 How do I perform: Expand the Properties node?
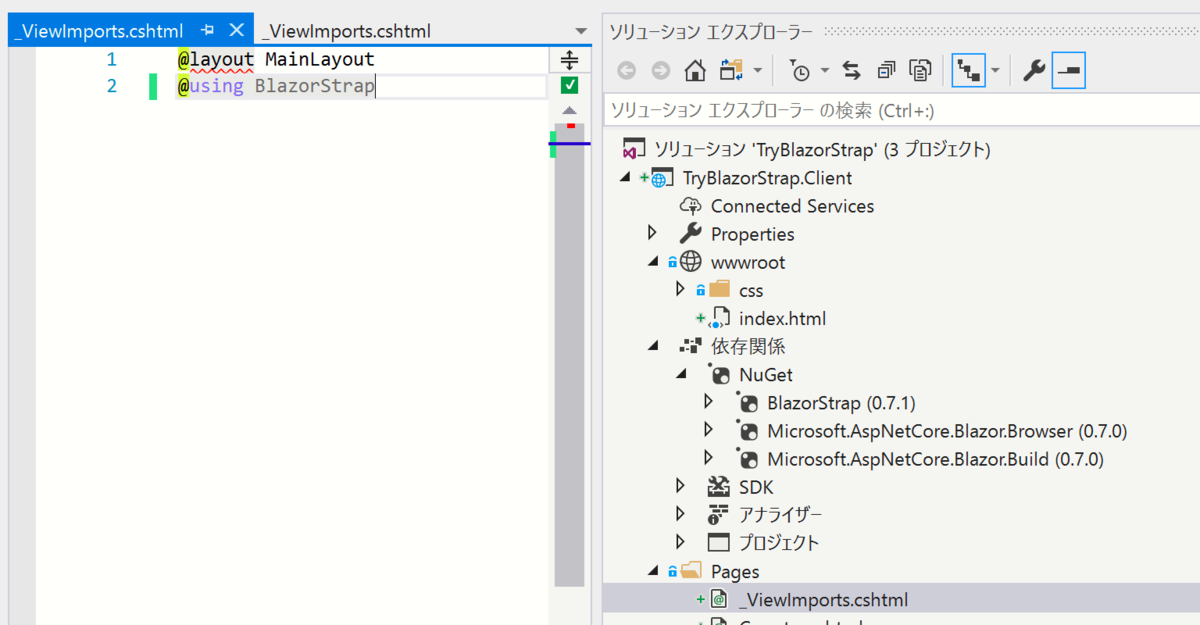(653, 234)
